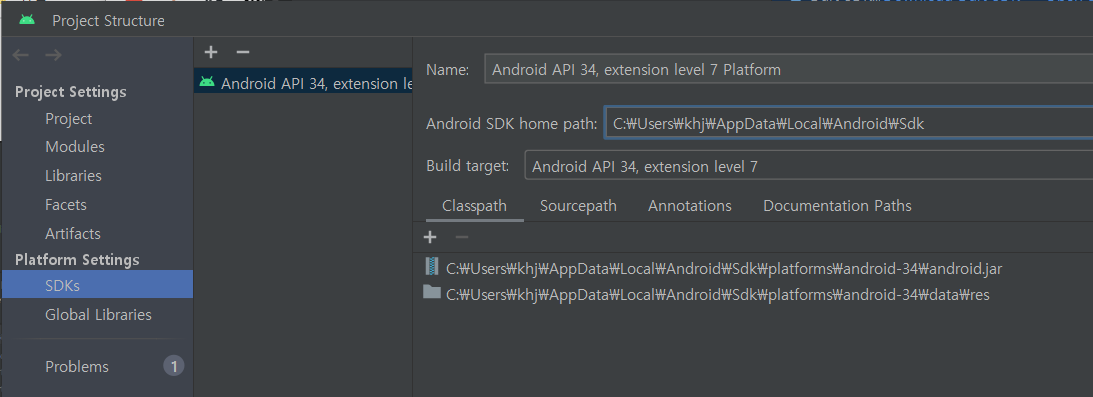This screenshot has height=397, width=1093.
Task: Switch to the Sourcepath tab
Action: pyautogui.click(x=578, y=206)
